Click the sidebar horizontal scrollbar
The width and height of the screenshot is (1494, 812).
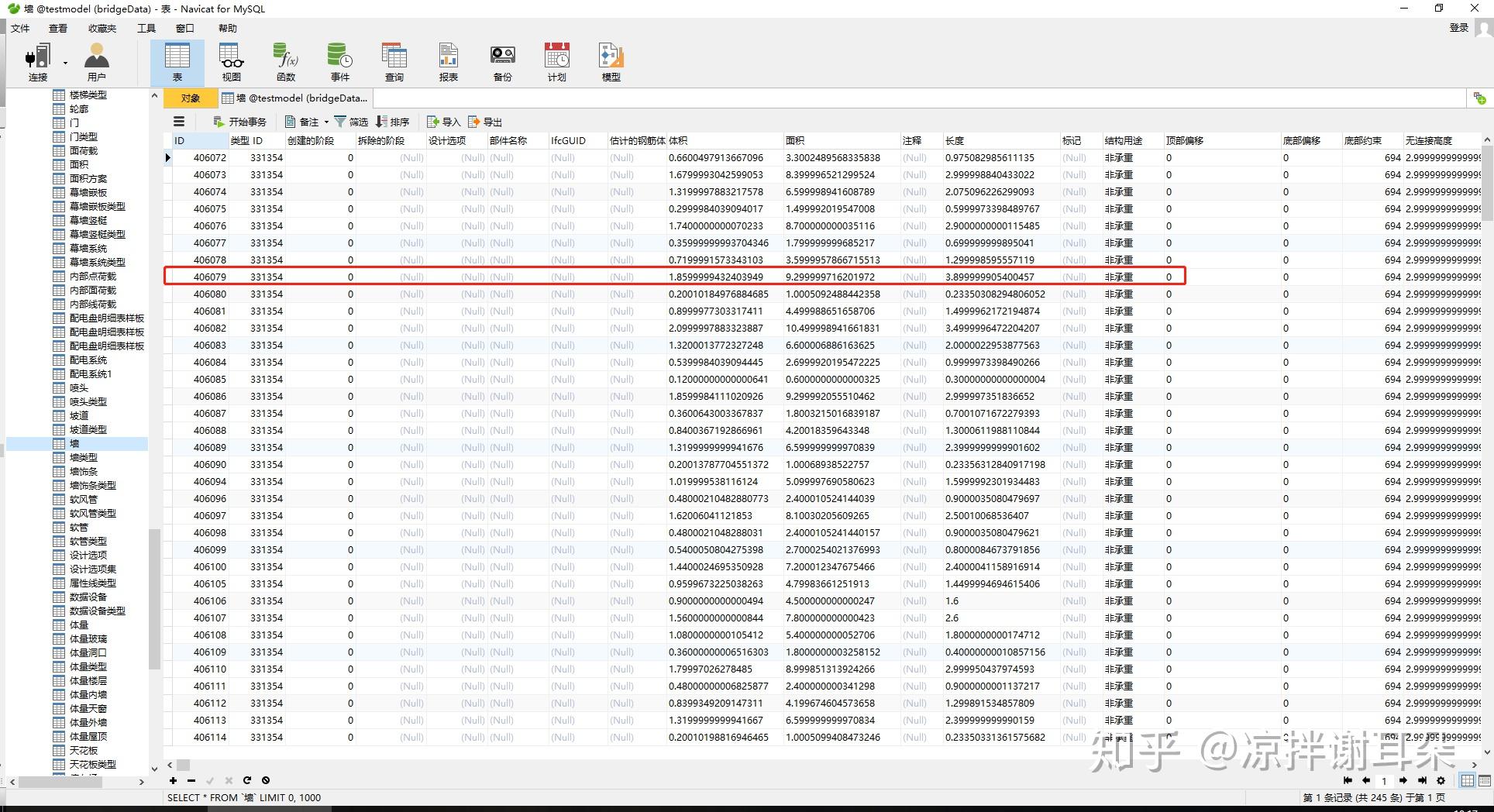tap(60, 783)
